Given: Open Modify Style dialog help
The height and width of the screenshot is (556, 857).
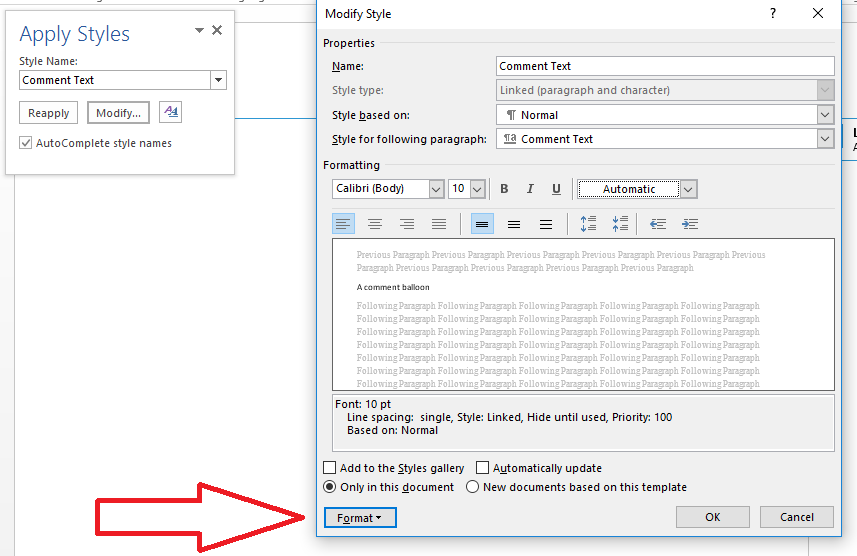Looking at the screenshot, I should (773, 13).
